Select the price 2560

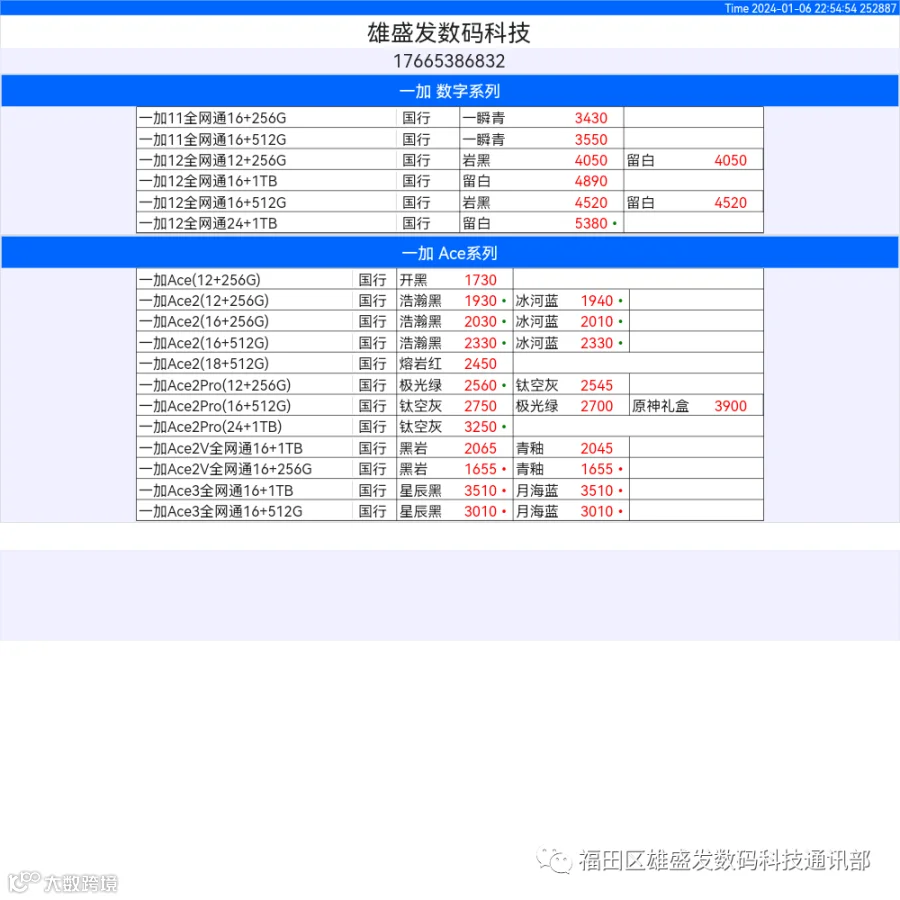point(480,385)
